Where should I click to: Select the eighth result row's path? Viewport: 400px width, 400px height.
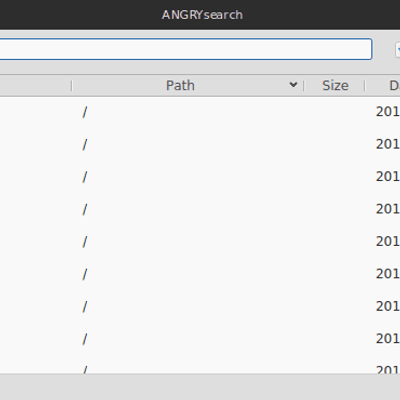coord(85,339)
